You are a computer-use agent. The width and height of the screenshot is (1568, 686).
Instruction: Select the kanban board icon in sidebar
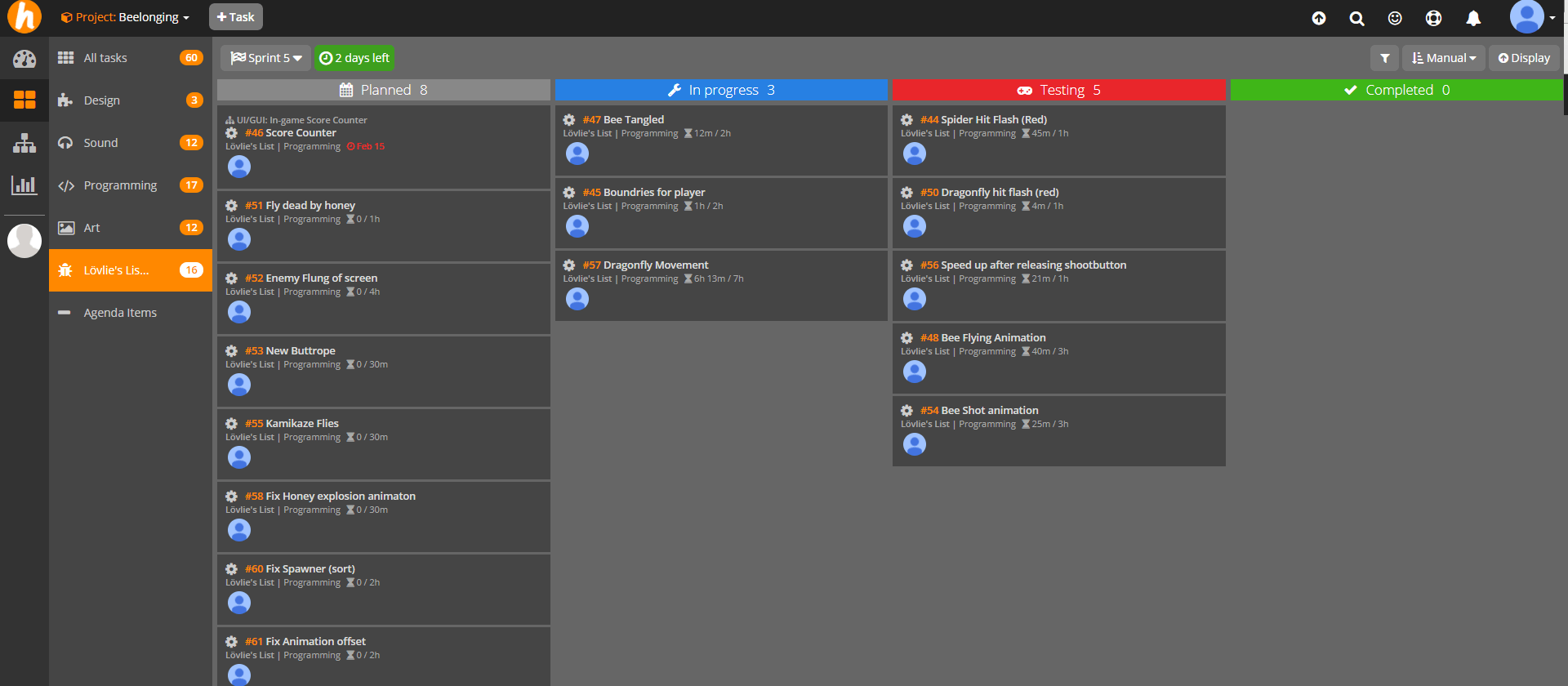click(24, 100)
